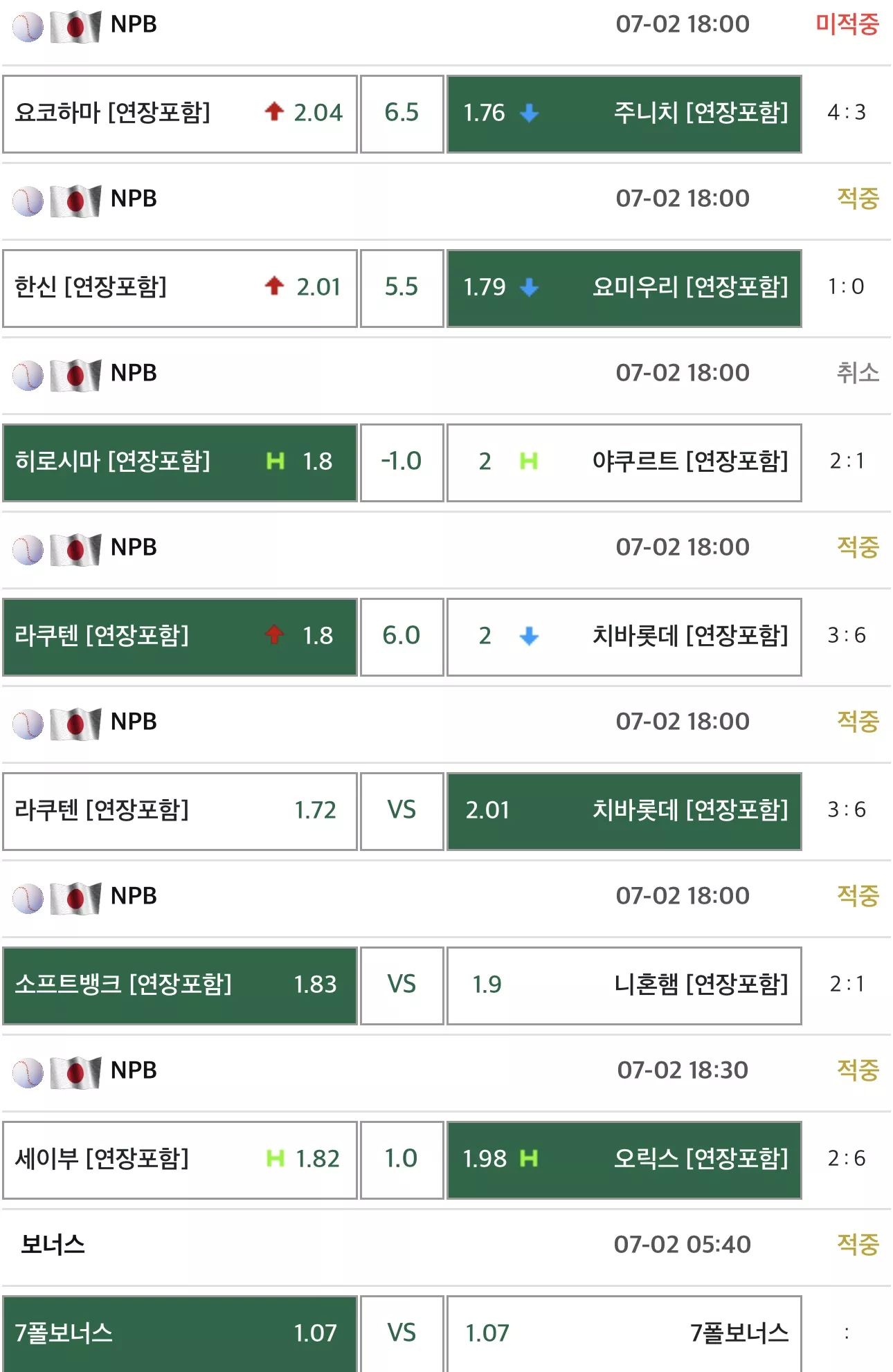The image size is (893, 1372).
Task: Select 세이부 [연장포함] handicap 1.82
Action: click(x=180, y=1160)
